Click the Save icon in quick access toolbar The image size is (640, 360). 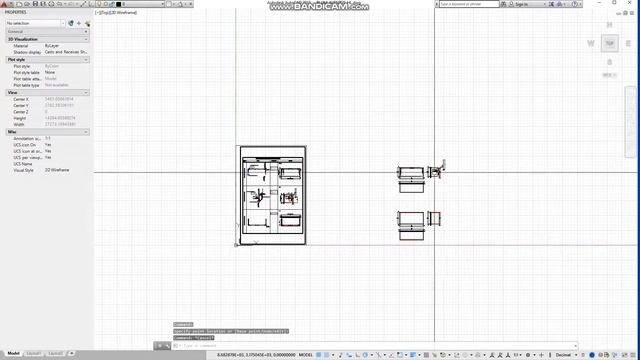(35, 4)
